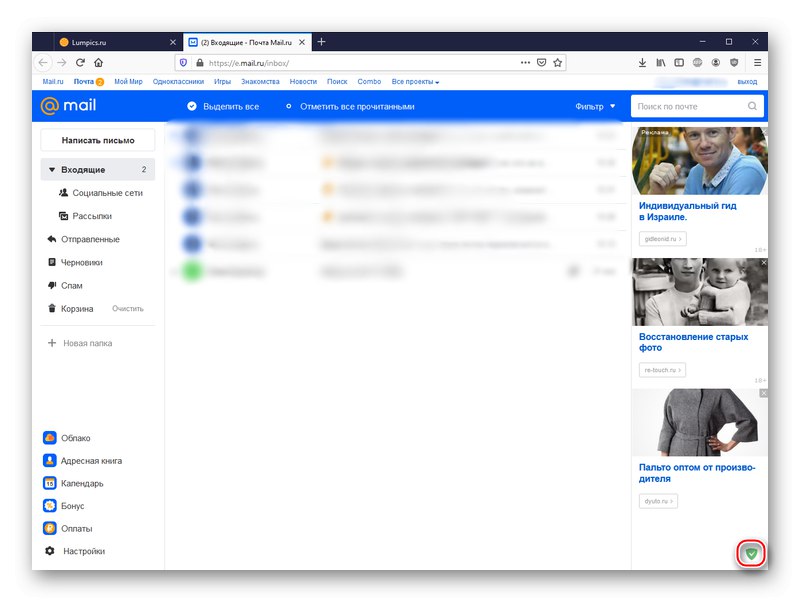Open the Firefox hamburger menu
Viewport: 800px width, 602px height.
(x=757, y=62)
